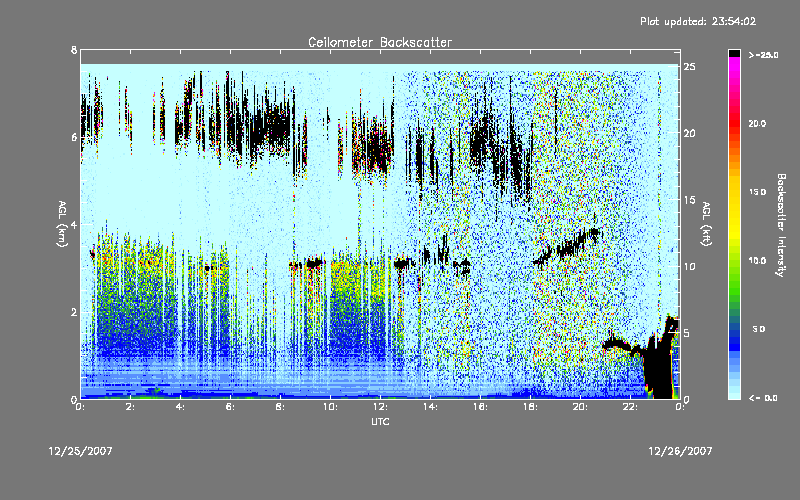Click the '16:' hour tick on UTC axis

[x=481, y=407]
